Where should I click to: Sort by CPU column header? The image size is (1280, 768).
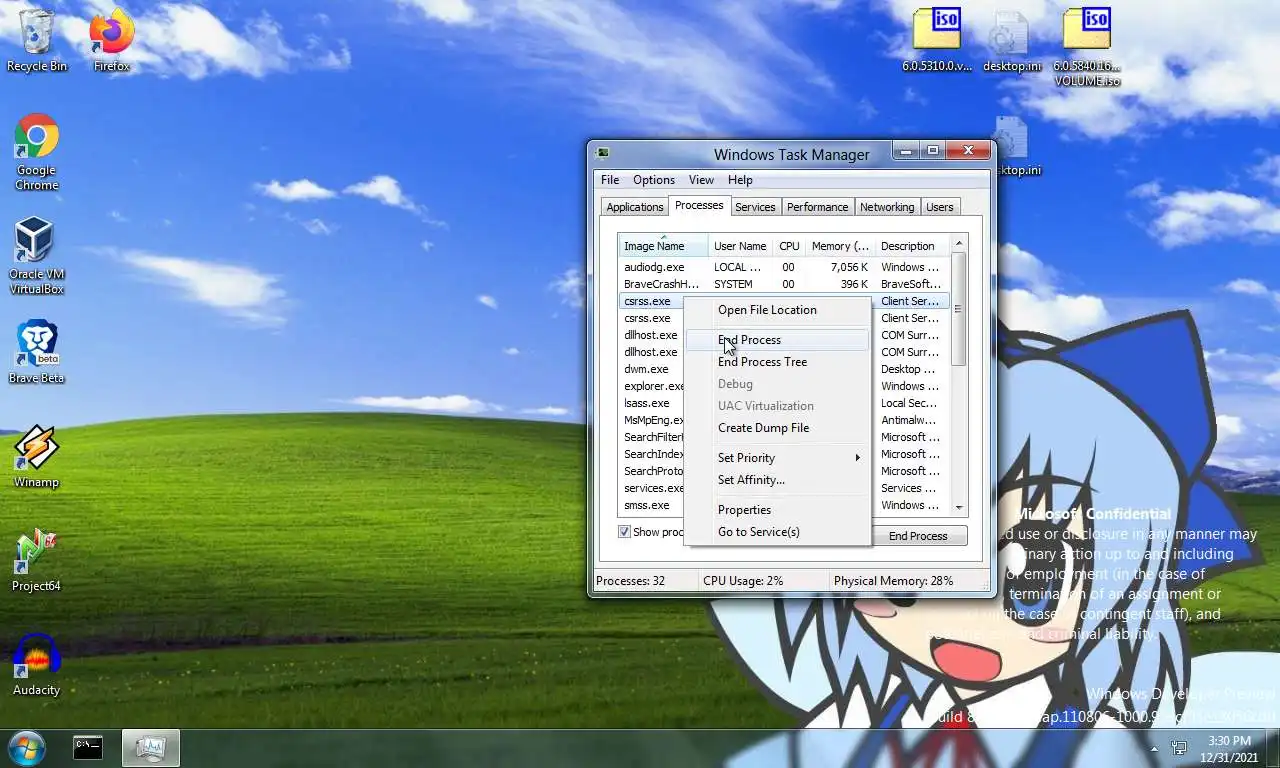pos(789,246)
